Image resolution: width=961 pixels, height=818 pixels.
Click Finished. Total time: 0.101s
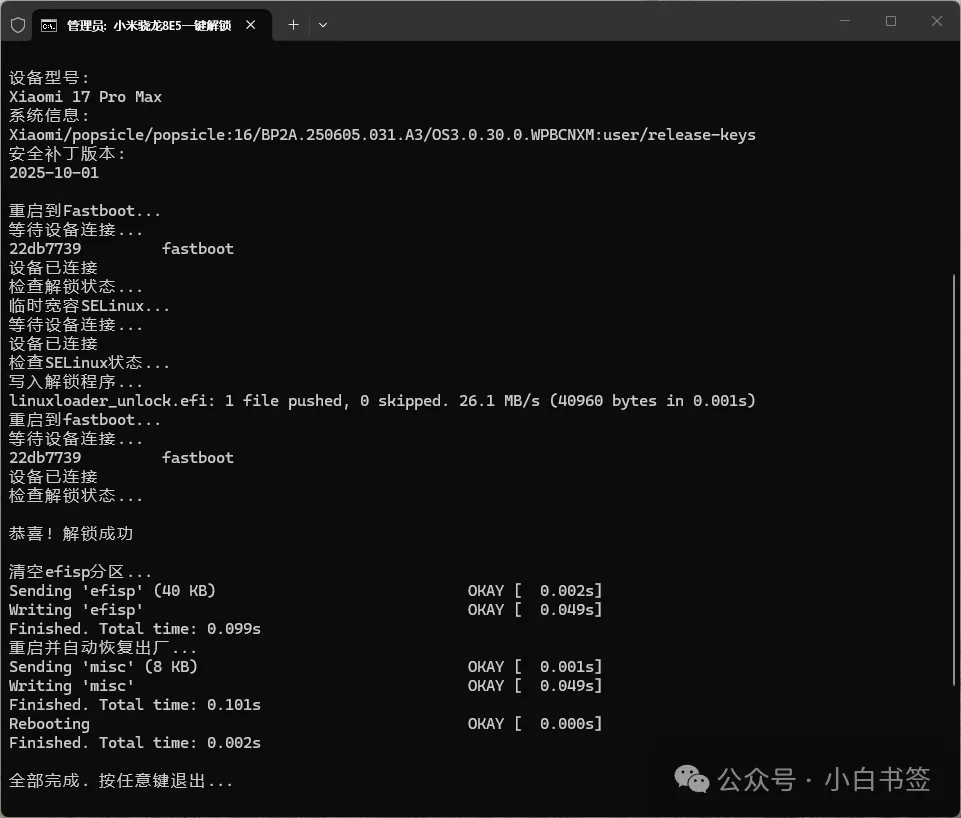pos(135,705)
